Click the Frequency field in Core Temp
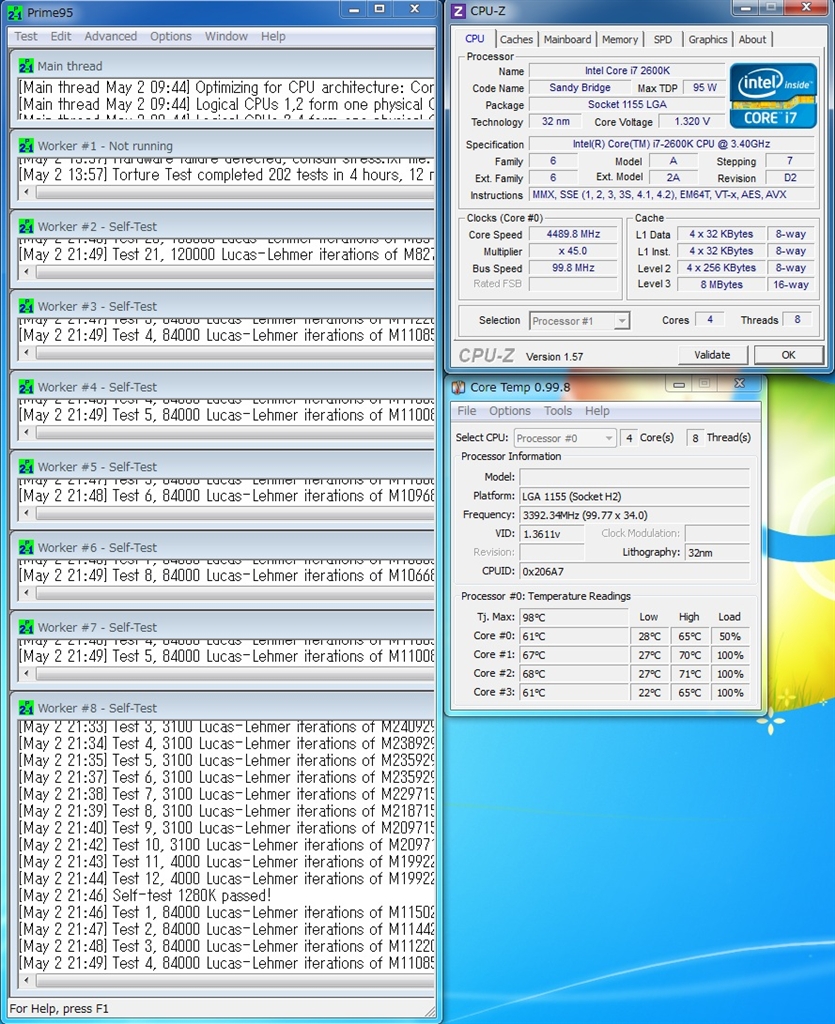Image resolution: width=835 pixels, height=1024 pixels. 634,515
